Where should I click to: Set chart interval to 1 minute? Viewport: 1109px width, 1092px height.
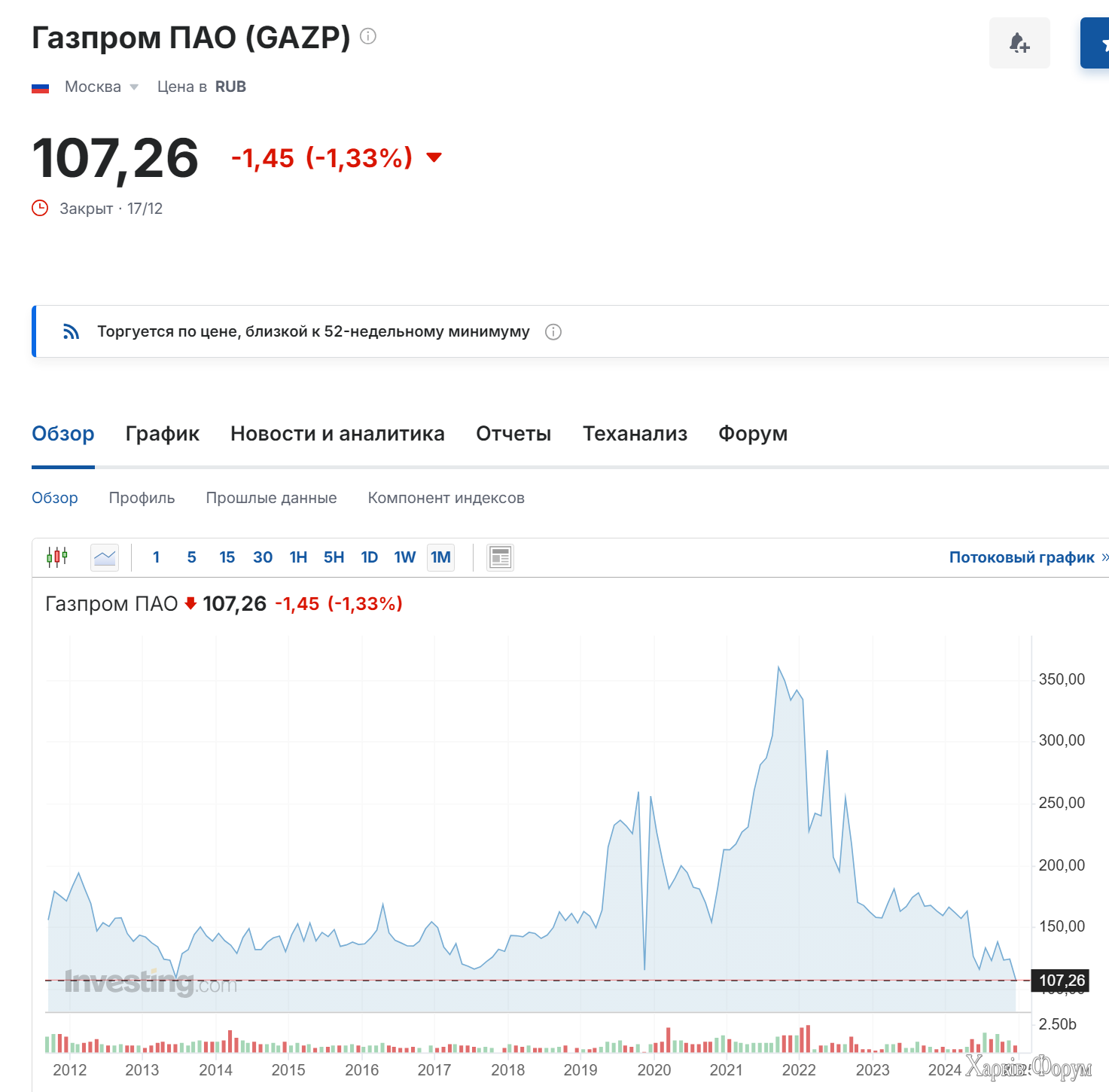(x=156, y=557)
